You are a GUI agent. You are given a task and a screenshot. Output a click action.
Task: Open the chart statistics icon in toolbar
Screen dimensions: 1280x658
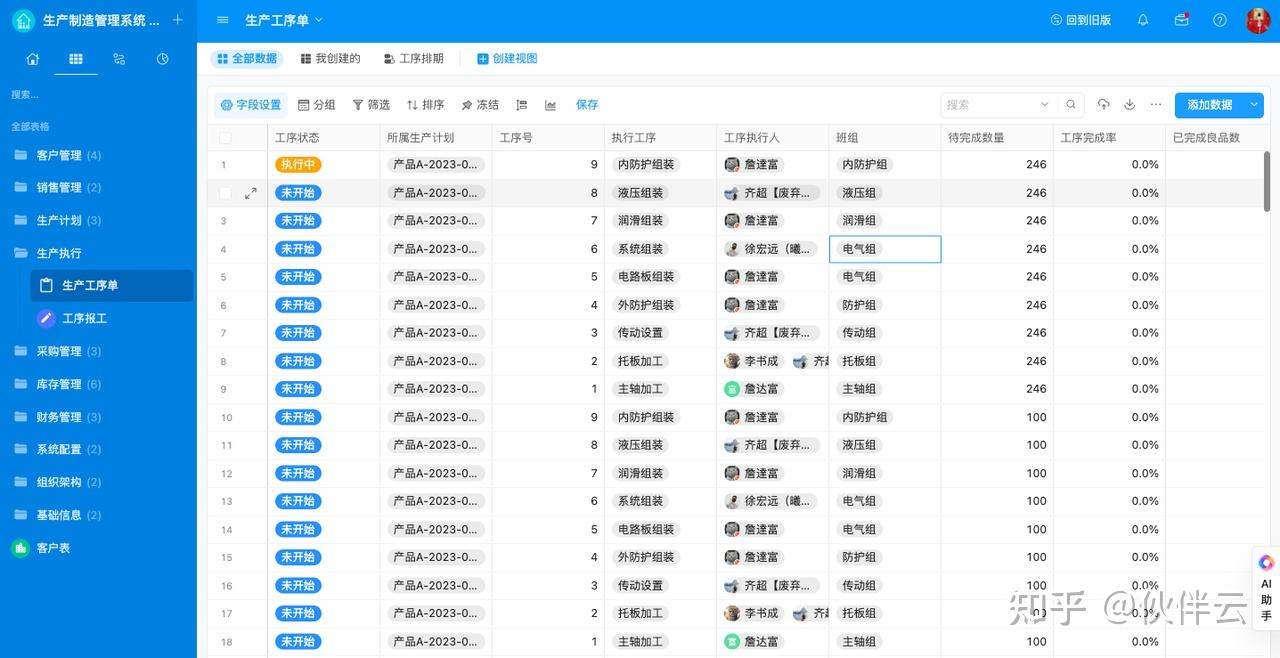(x=549, y=104)
